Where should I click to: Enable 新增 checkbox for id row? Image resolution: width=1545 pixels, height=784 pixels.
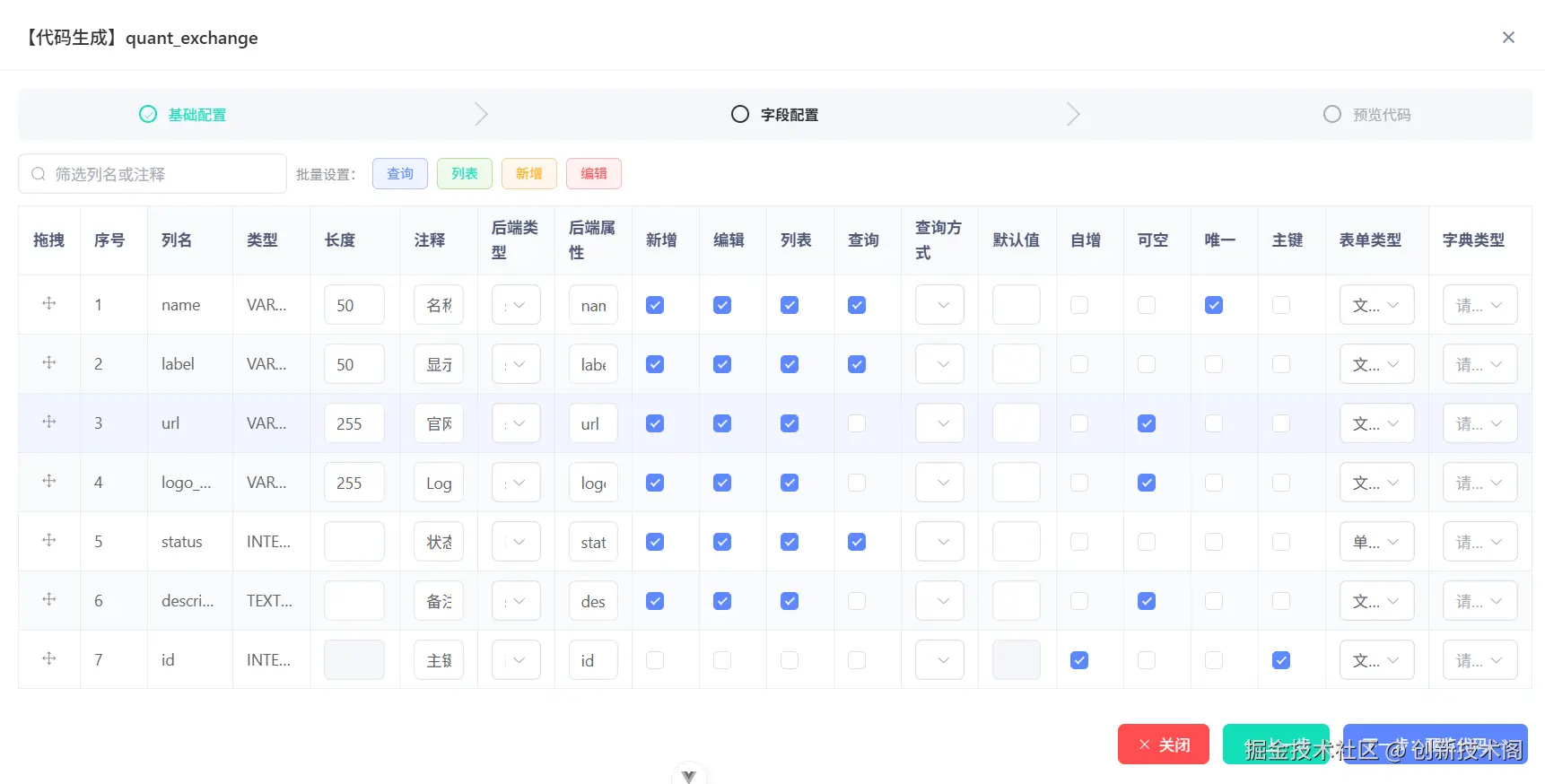[x=655, y=660]
